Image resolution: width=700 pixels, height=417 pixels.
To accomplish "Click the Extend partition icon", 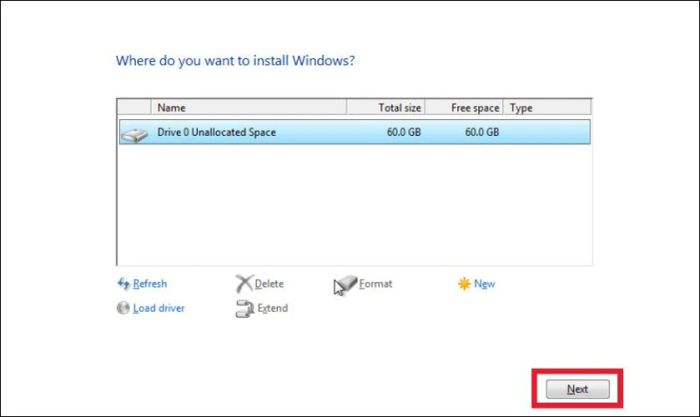I will [x=245, y=309].
